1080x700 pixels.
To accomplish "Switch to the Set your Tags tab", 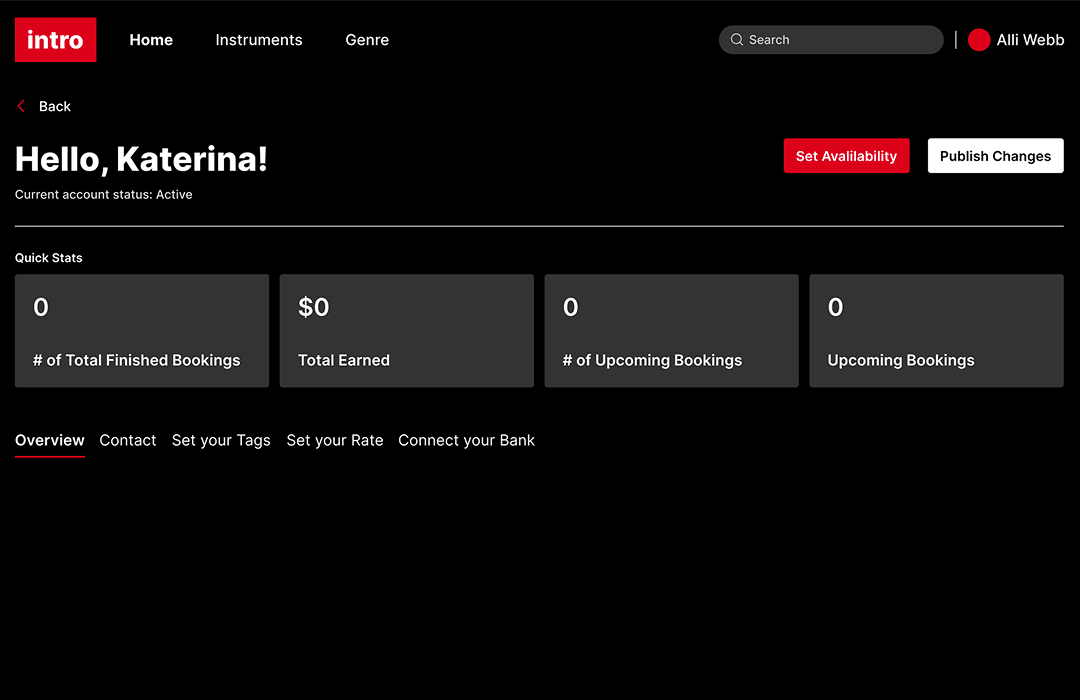I will (x=221, y=440).
